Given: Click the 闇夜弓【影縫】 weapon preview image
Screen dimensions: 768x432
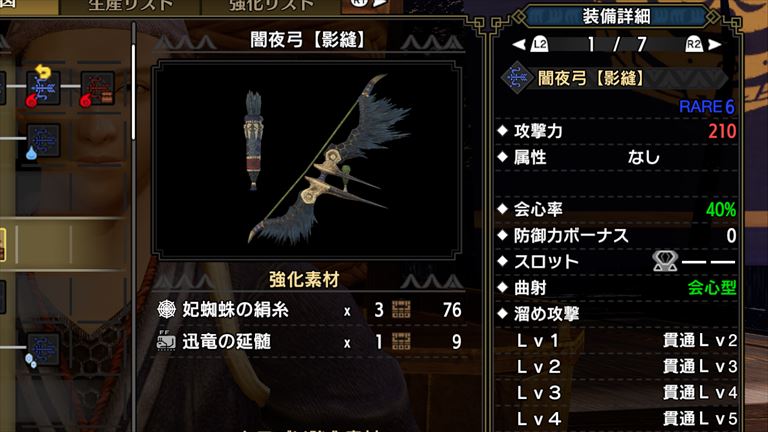Looking at the screenshot, I should point(307,160).
